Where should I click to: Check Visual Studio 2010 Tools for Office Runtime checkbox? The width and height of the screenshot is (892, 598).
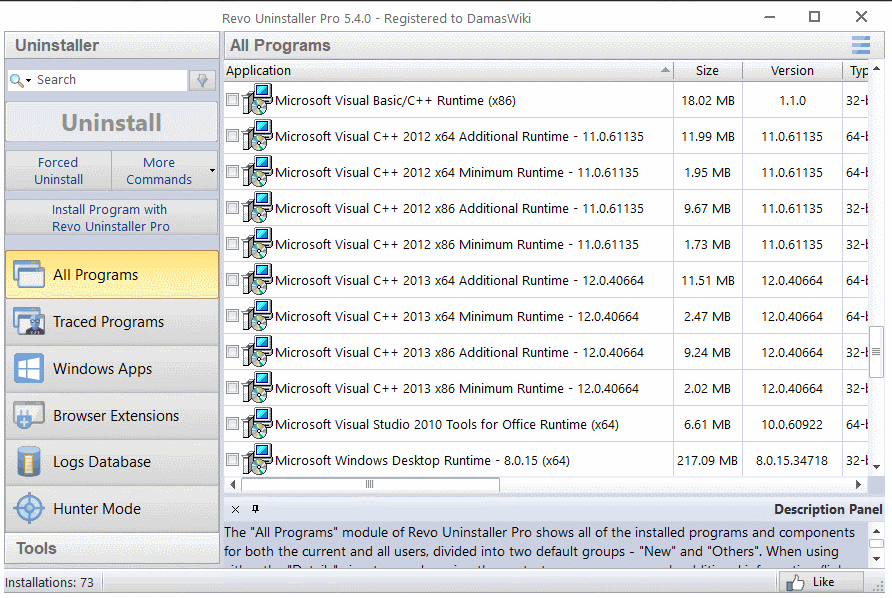pos(232,423)
